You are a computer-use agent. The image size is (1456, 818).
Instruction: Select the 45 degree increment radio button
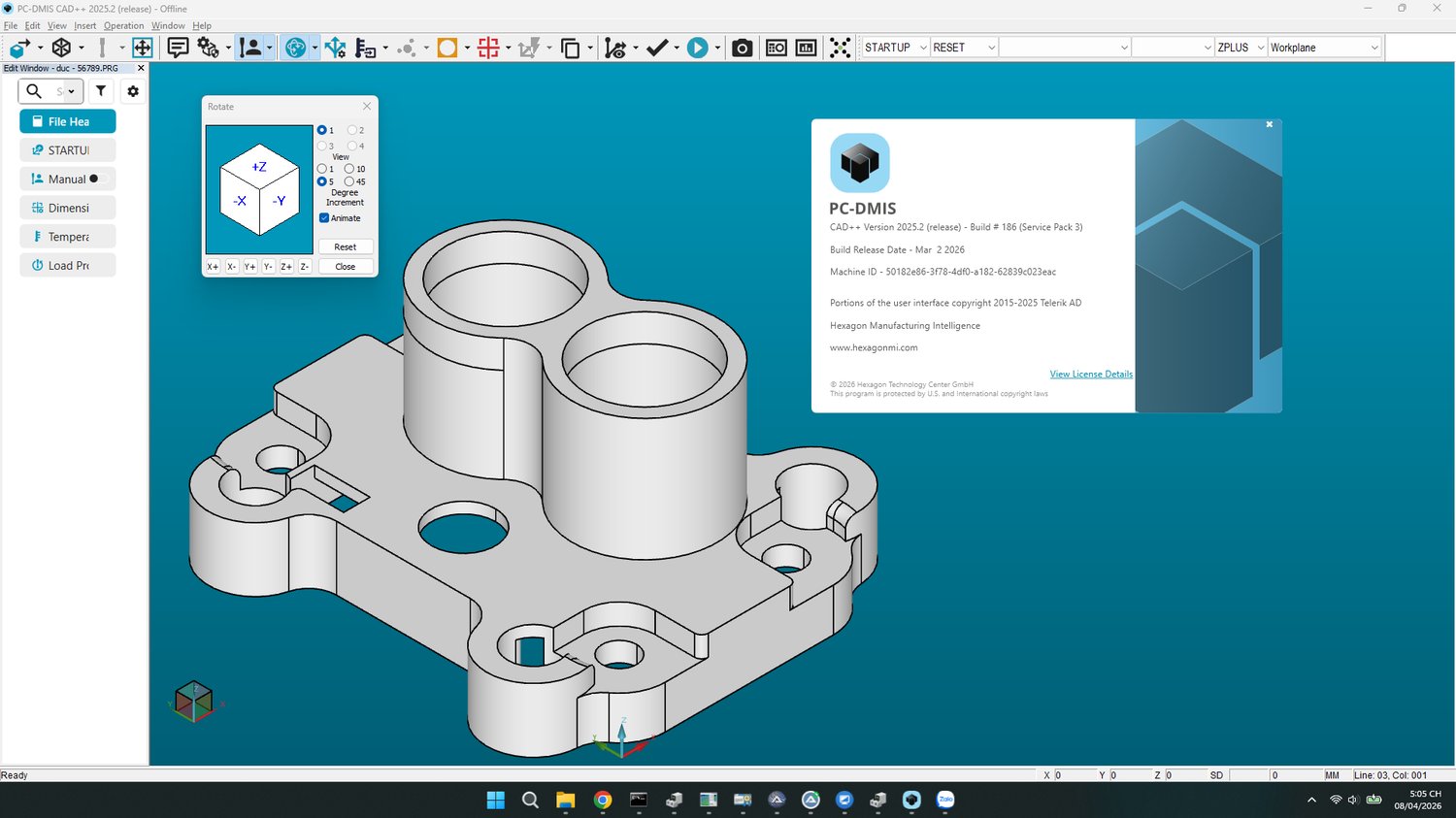[x=349, y=181]
